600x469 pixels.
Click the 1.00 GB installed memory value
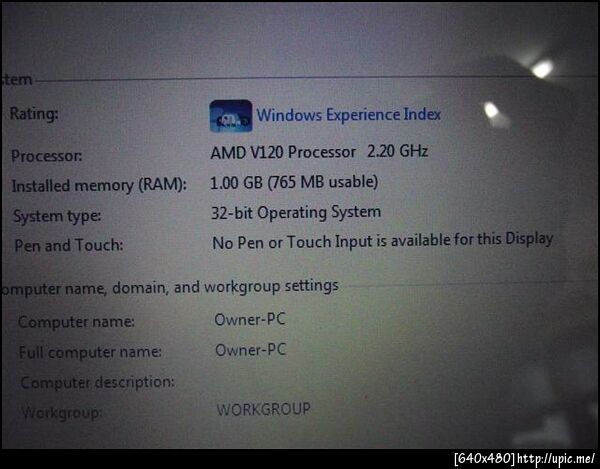[x=294, y=182]
